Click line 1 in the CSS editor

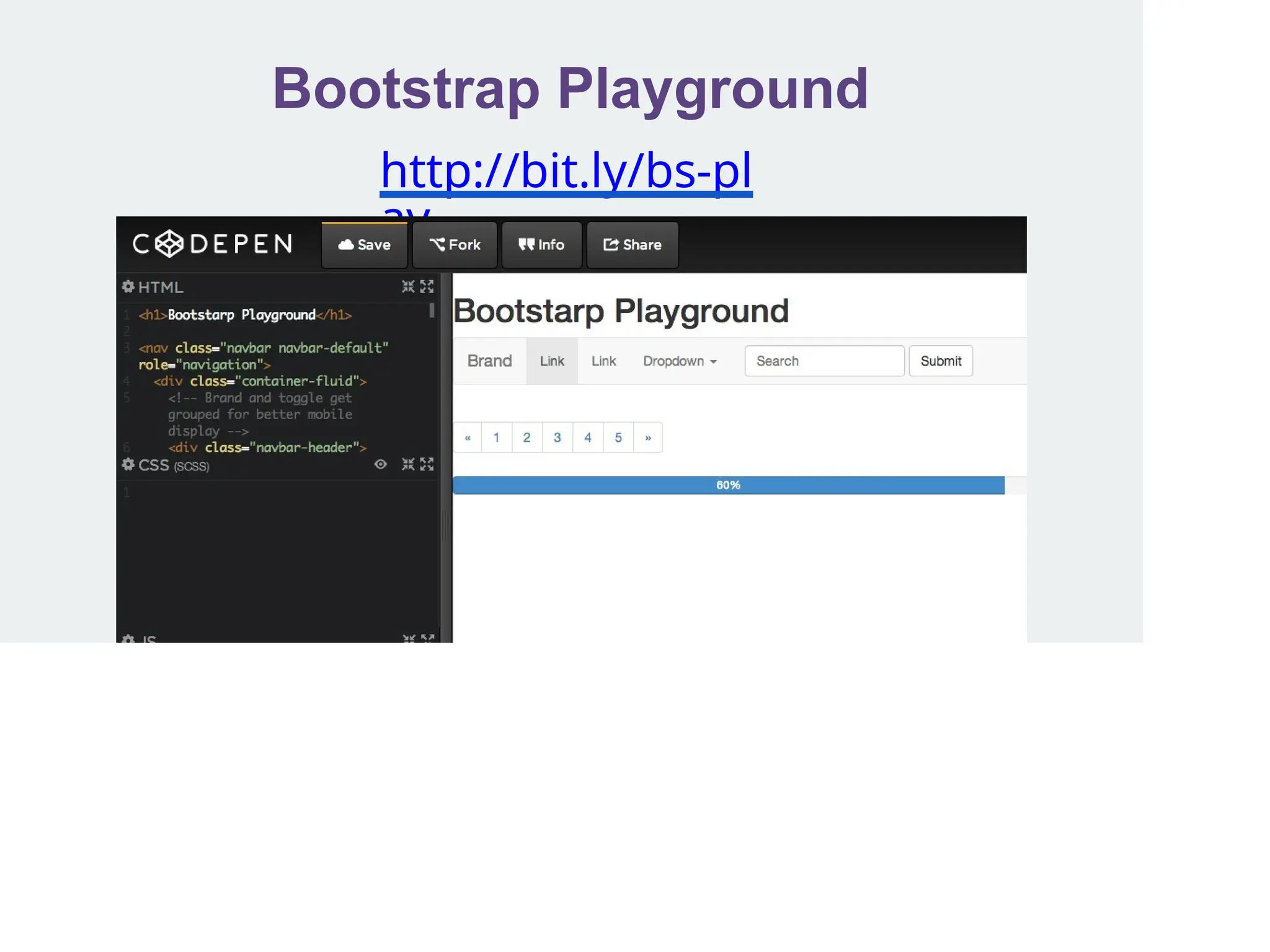(127, 493)
